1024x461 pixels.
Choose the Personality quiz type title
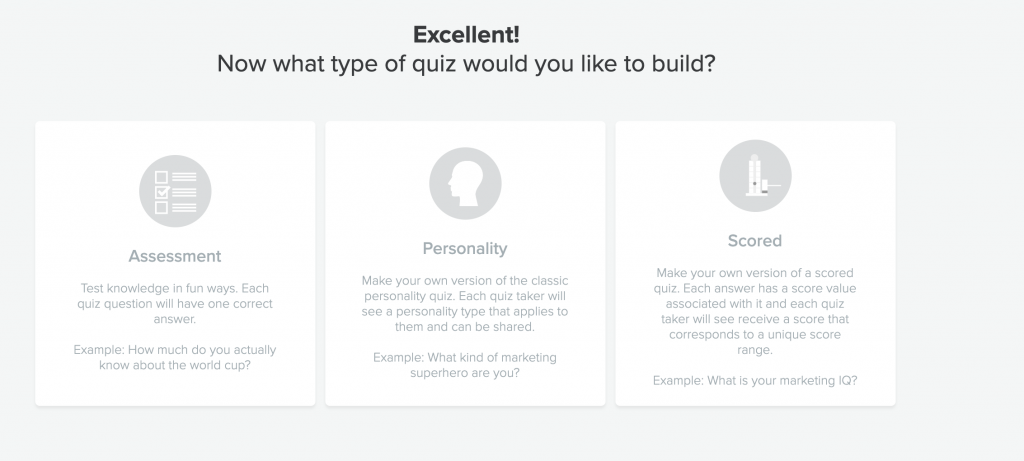coord(465,248)
